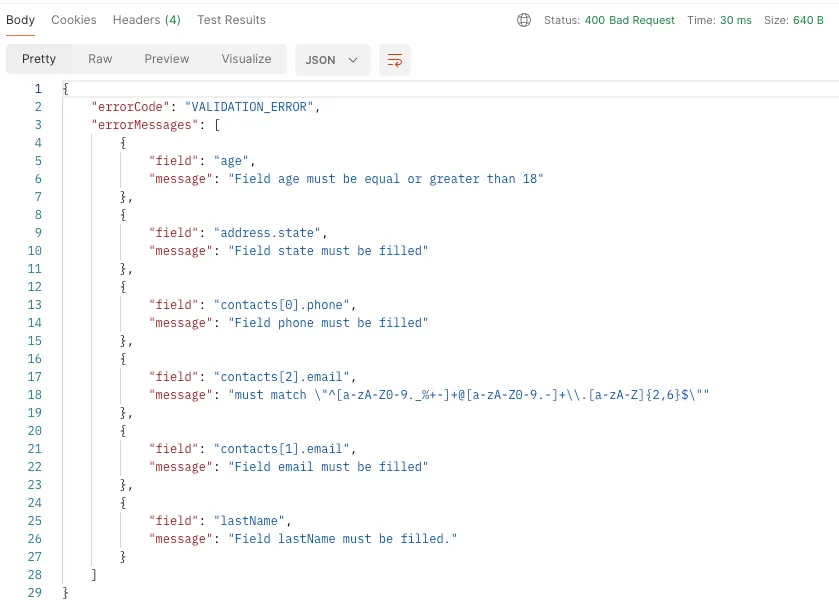Click the line-wrap formatting icon
The width and height of the screenshot is (839, 616).
(x=394, y=60)
